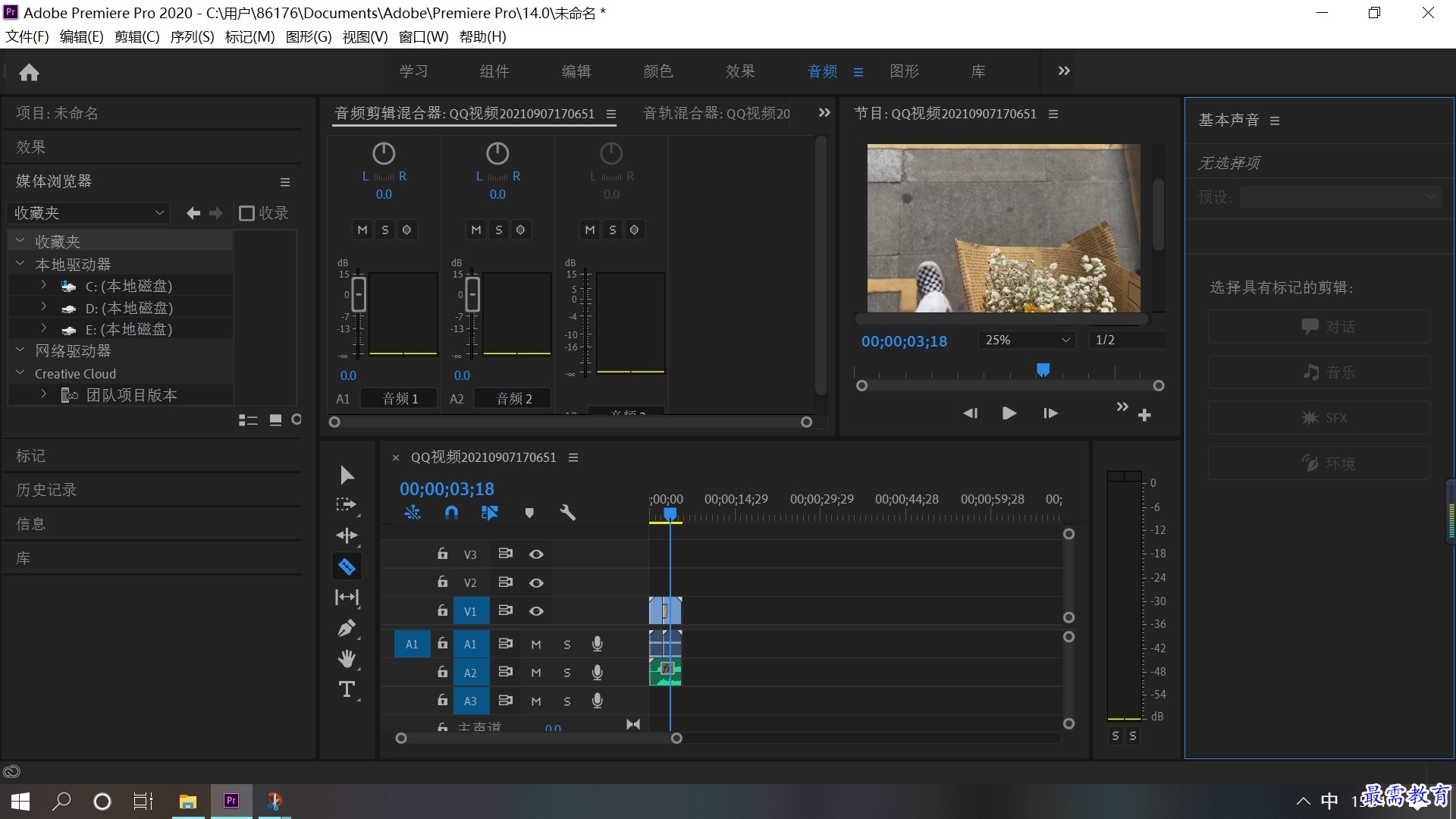Click the Home icon
1456x819 pixels.
point(29,72)
